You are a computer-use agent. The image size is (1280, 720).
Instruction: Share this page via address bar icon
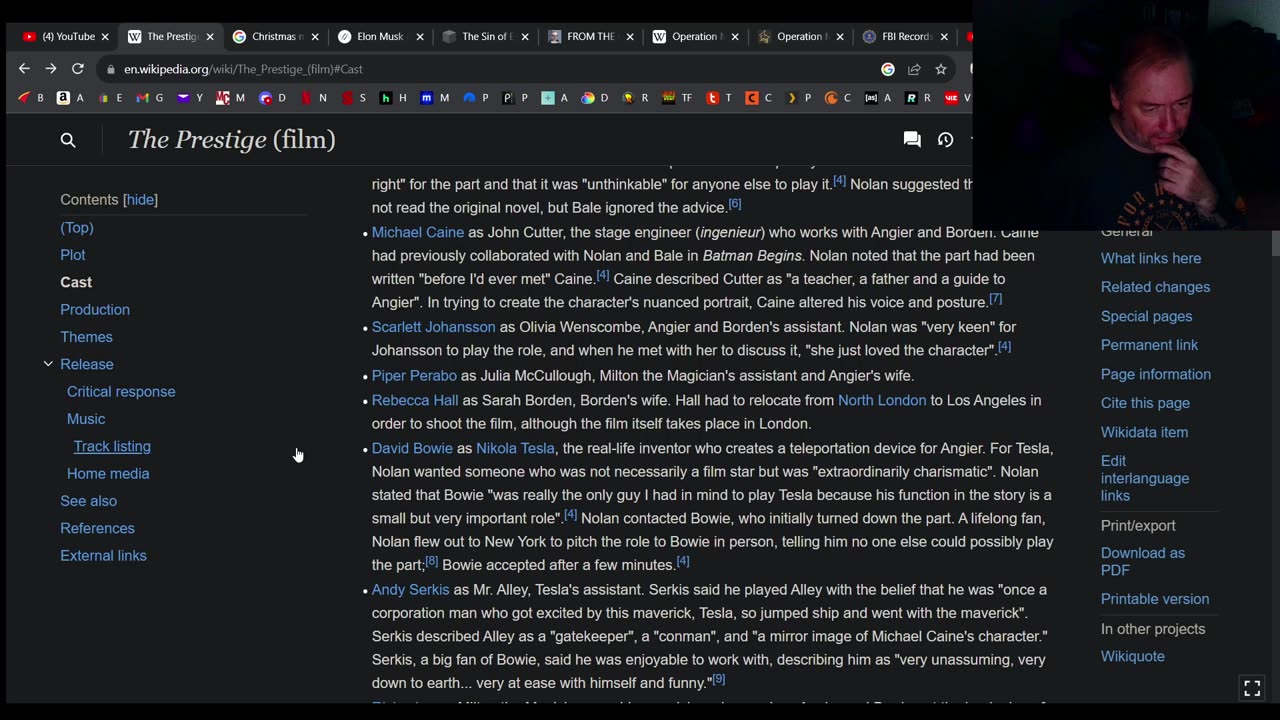click(x=914, y=69)
